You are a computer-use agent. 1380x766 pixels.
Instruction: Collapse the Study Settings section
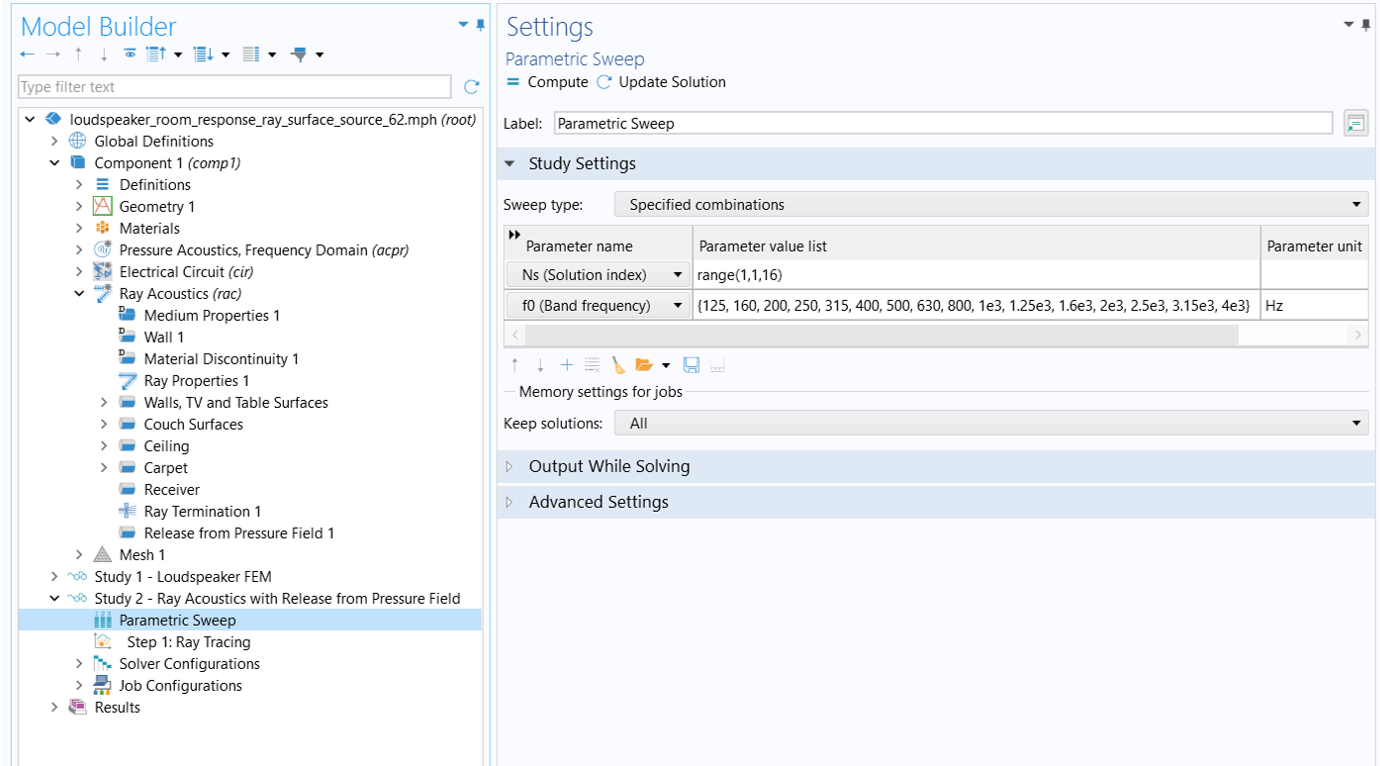click(509, 164)
